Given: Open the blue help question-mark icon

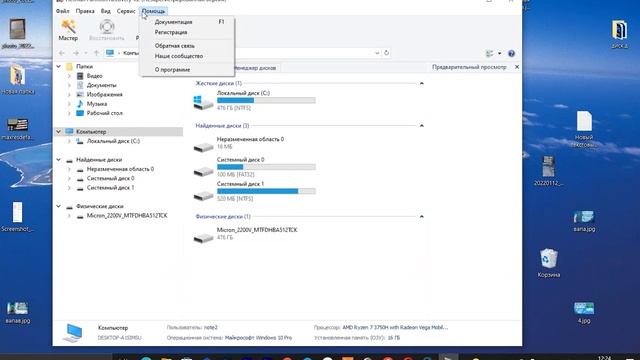Looking at the screenshot, I should (x=511, y=53).
